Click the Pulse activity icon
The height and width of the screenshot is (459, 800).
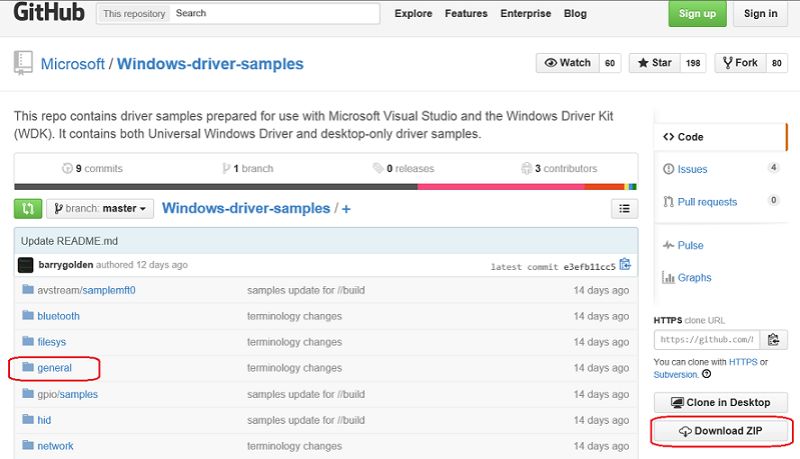click(668, 245)
